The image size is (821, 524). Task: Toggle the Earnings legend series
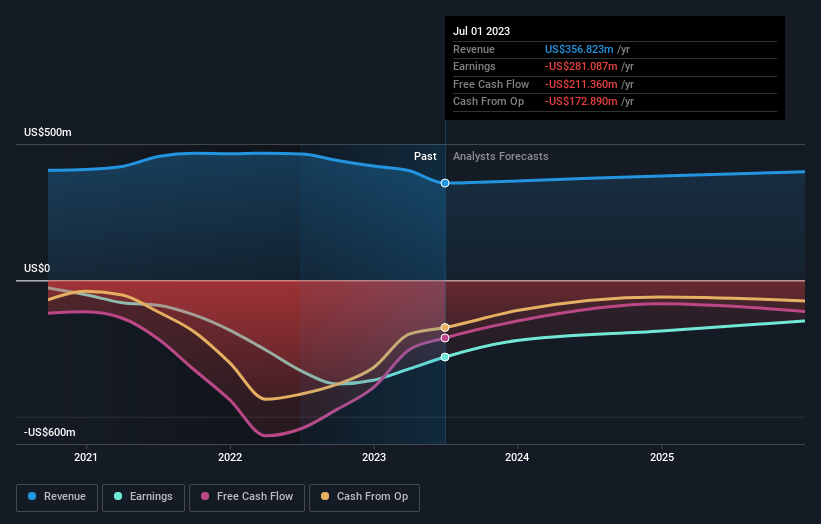tap(143, 497)
